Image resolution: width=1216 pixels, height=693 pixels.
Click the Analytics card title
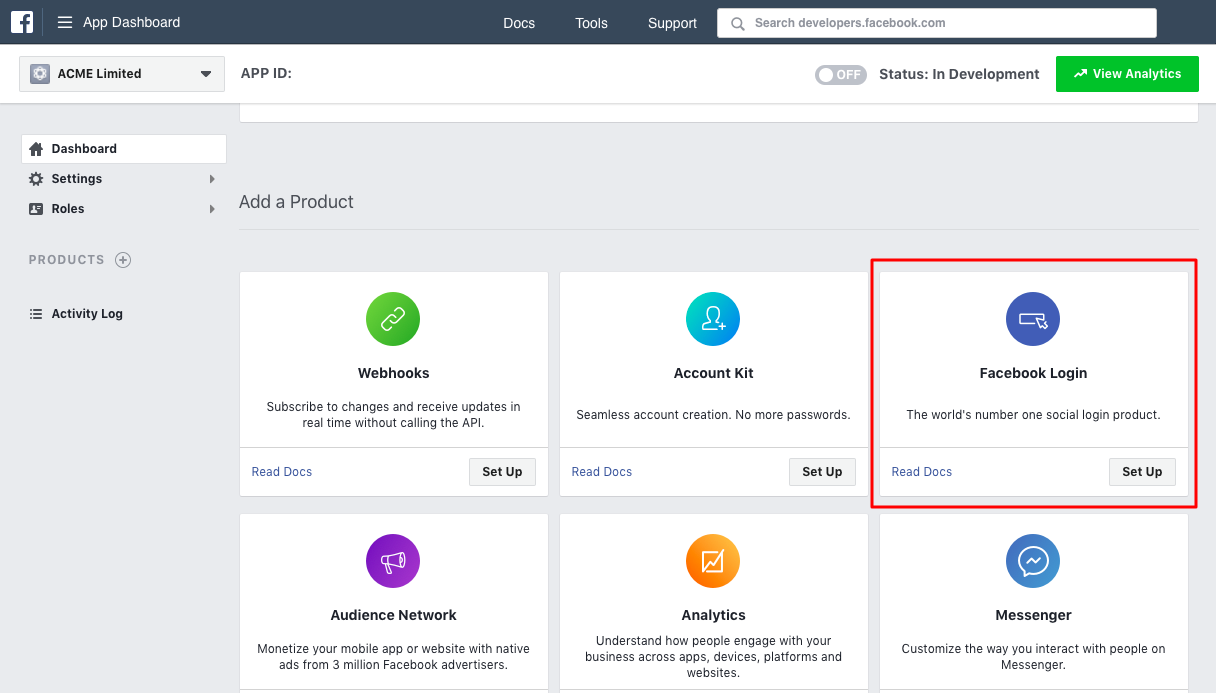(x=714, y=615)
